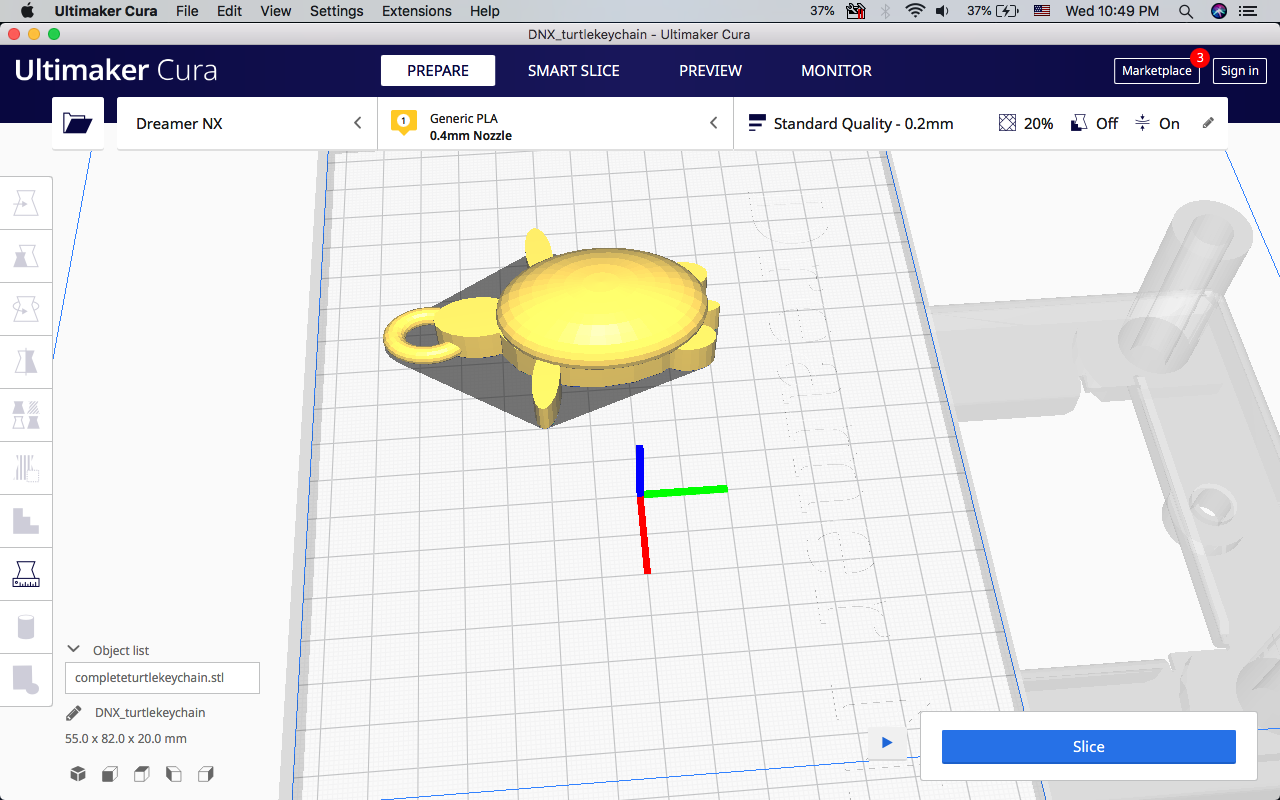
Task: Select the staircase-shaped tool icon
Action: pyautogui.click(x=26, y=520)
